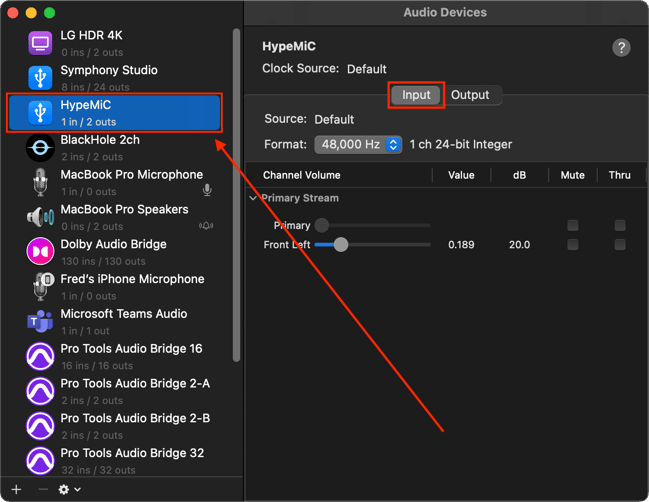Select Pro Tools Audio Bridge 32

114,460
